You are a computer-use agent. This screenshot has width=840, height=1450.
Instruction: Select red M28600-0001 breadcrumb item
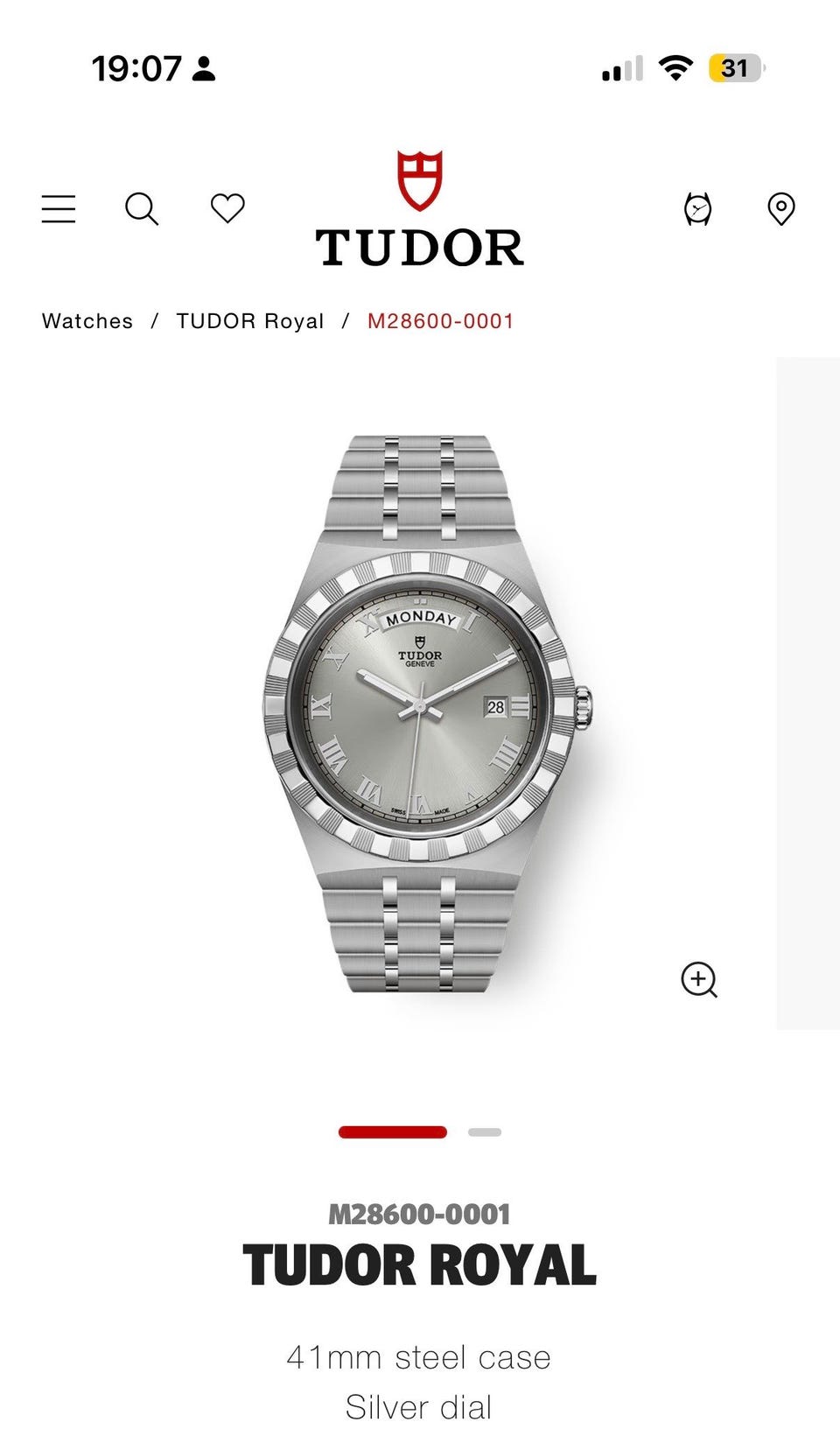[440, 321]
